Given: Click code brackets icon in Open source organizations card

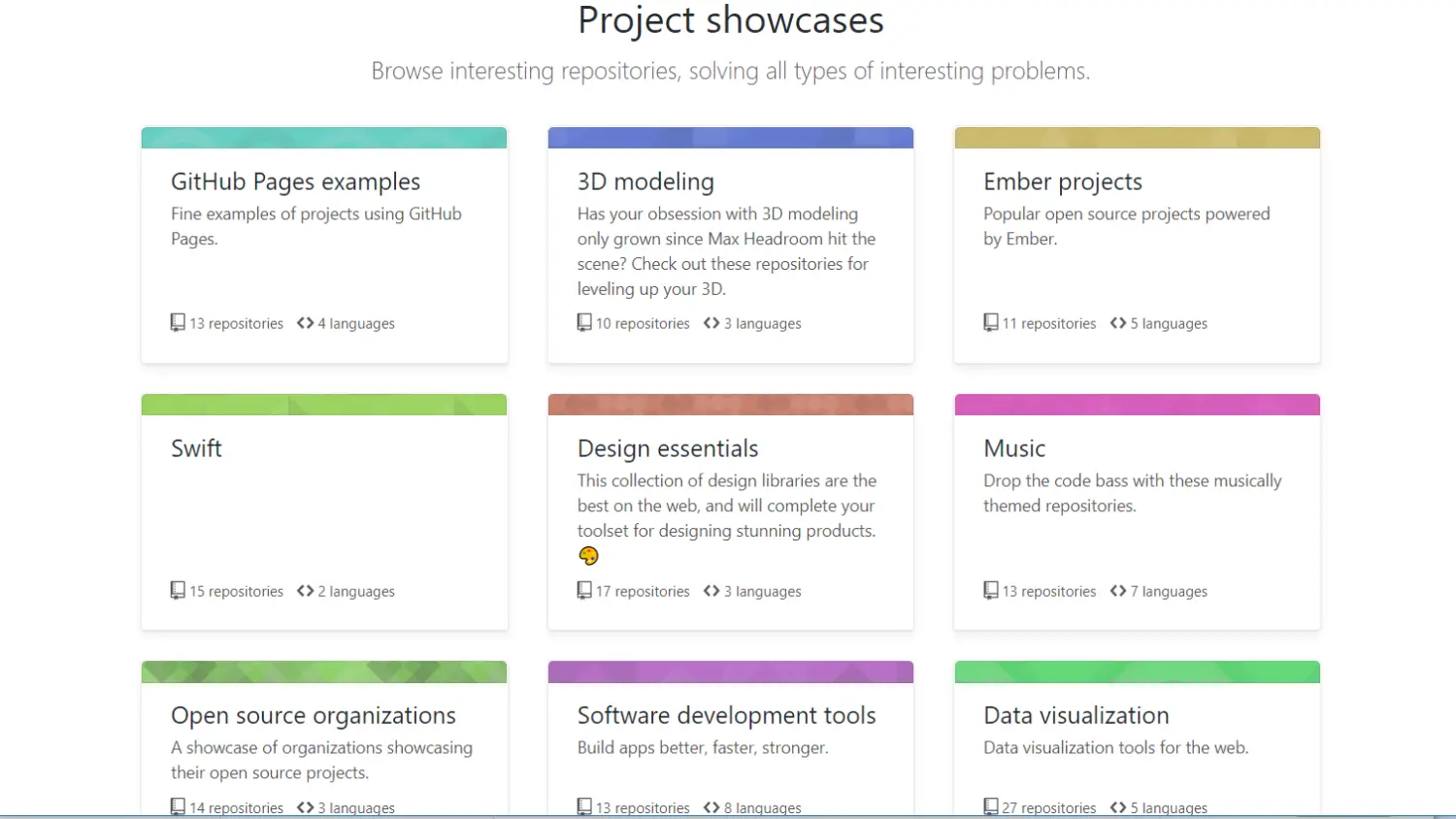Looking at the screenshot, I should pyautogui.click(x=306, y=807).
